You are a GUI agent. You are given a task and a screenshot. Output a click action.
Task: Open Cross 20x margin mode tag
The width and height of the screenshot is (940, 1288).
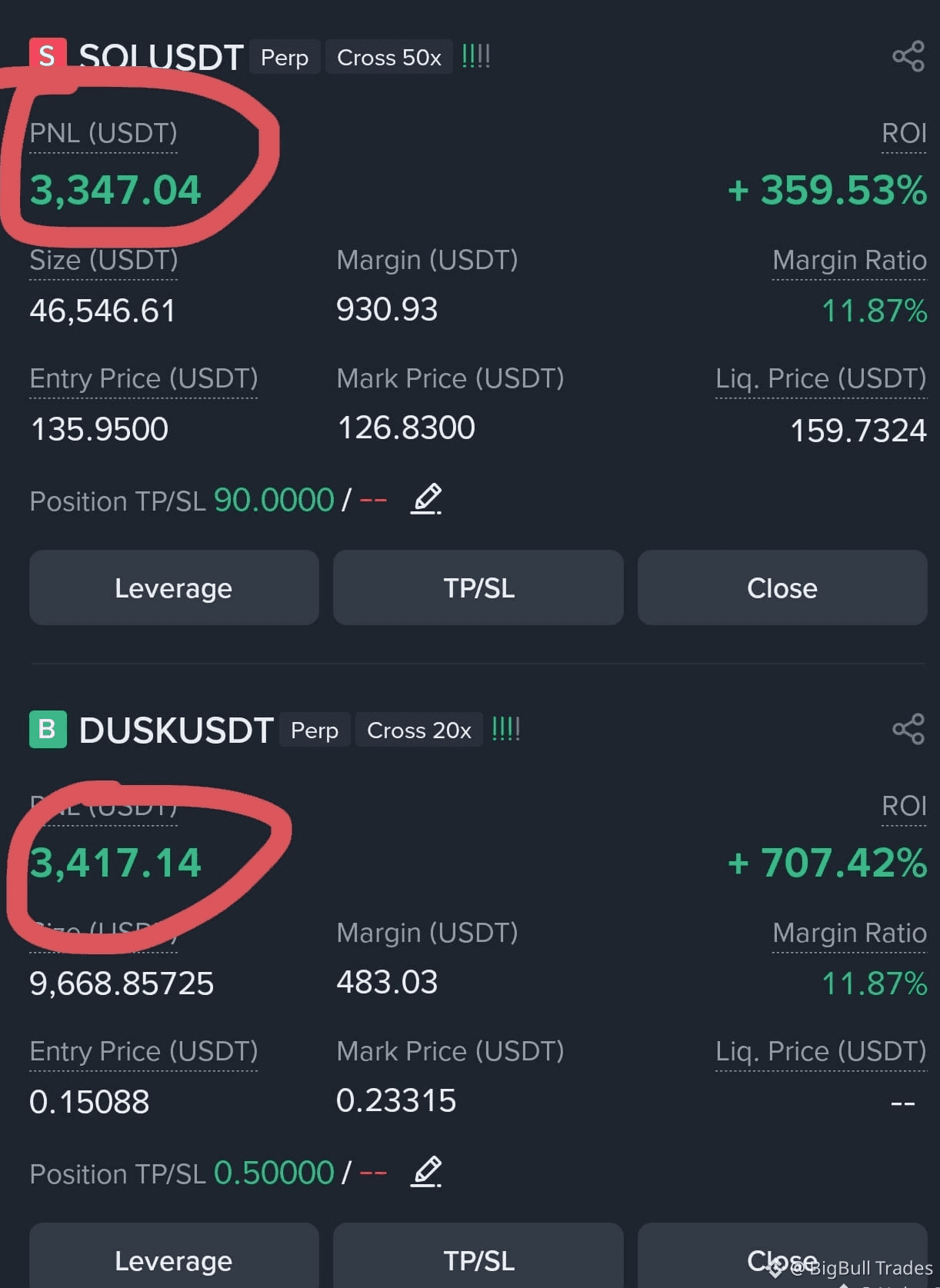point(419,730)
